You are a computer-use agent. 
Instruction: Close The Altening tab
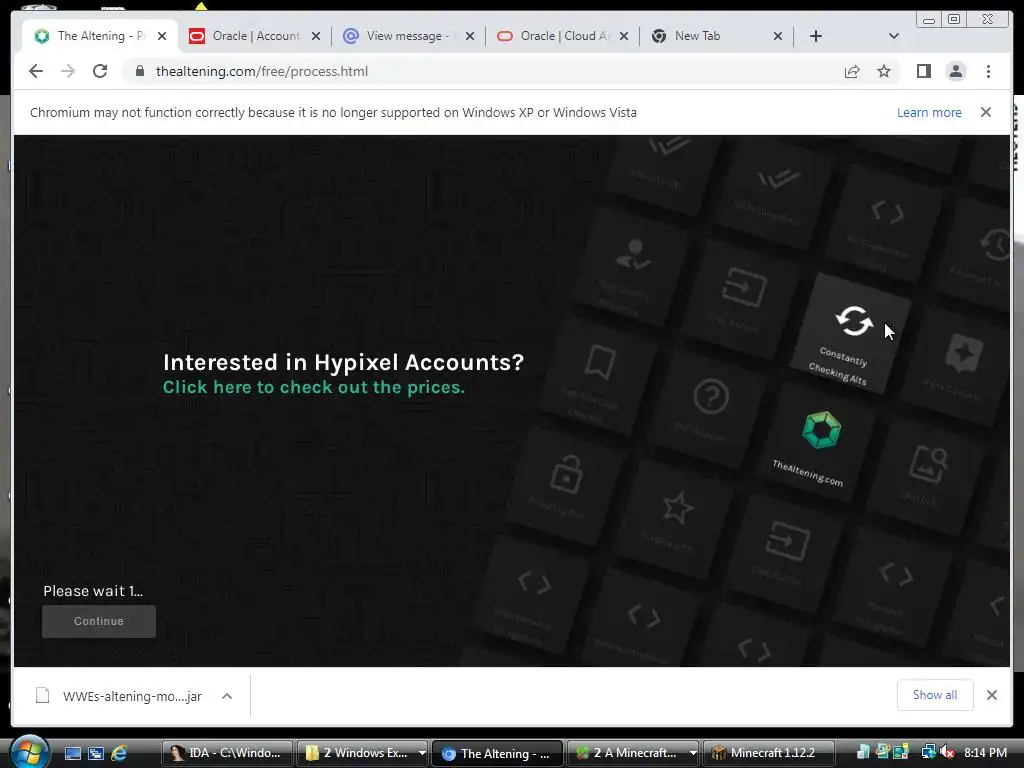pos(162,36)
